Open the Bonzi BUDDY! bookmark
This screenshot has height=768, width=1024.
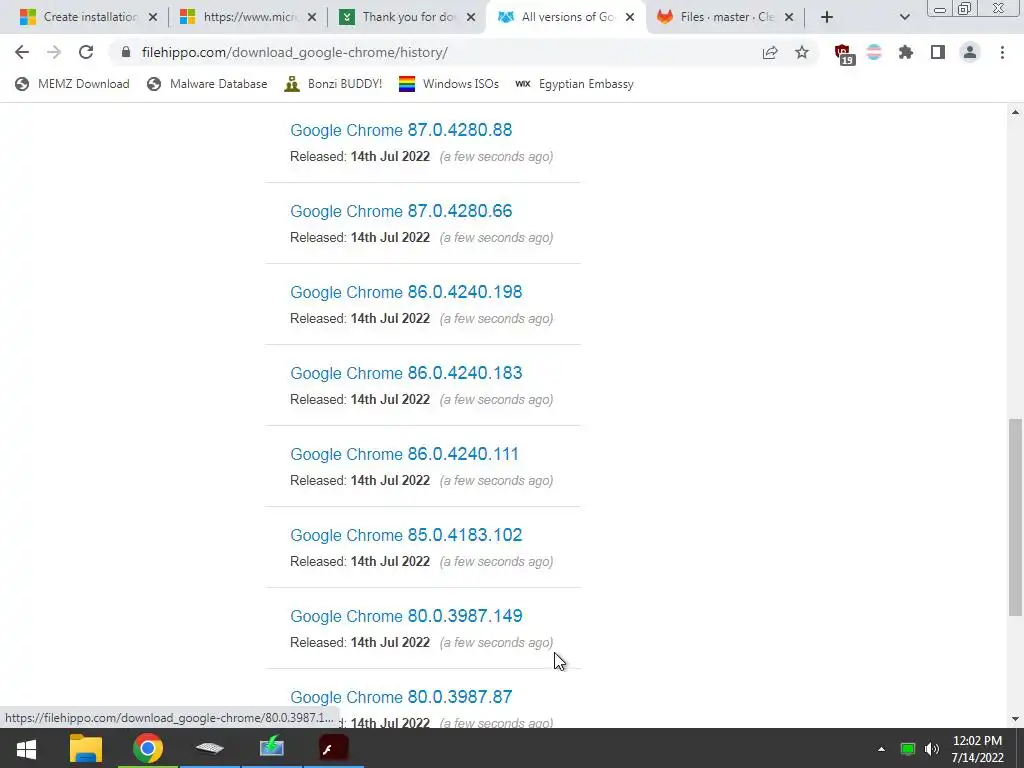(x=333, y=84)
